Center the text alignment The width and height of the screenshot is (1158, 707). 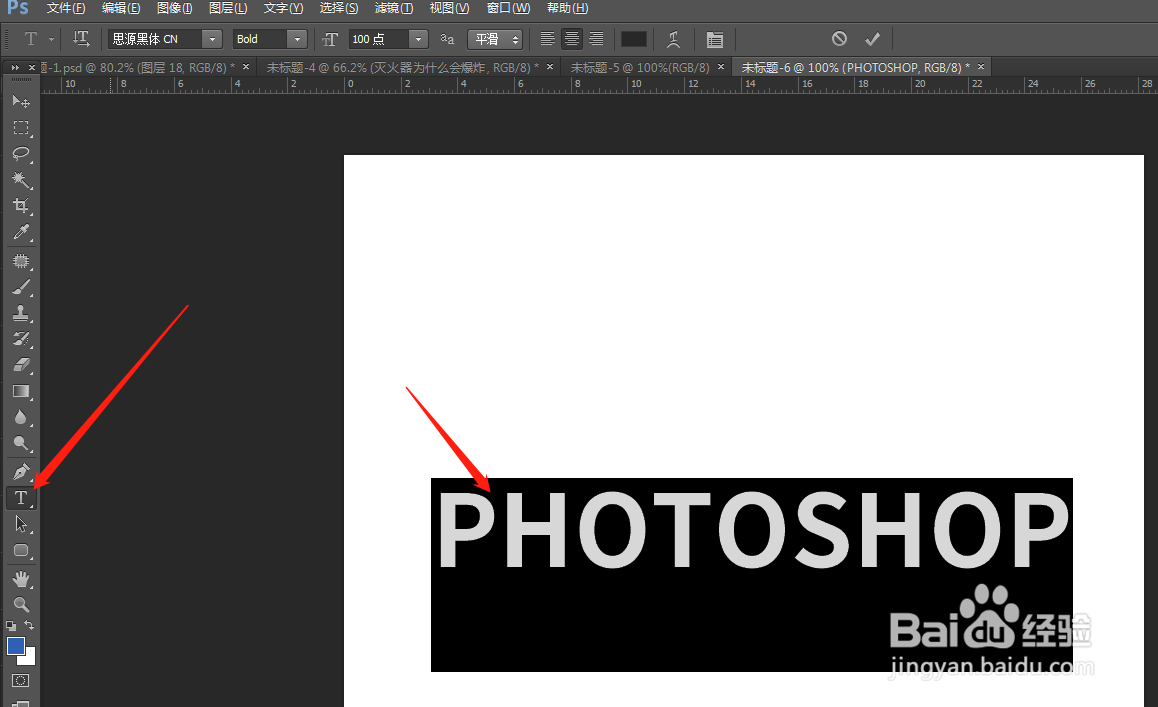pyautogui.click(x=572, y=39)
